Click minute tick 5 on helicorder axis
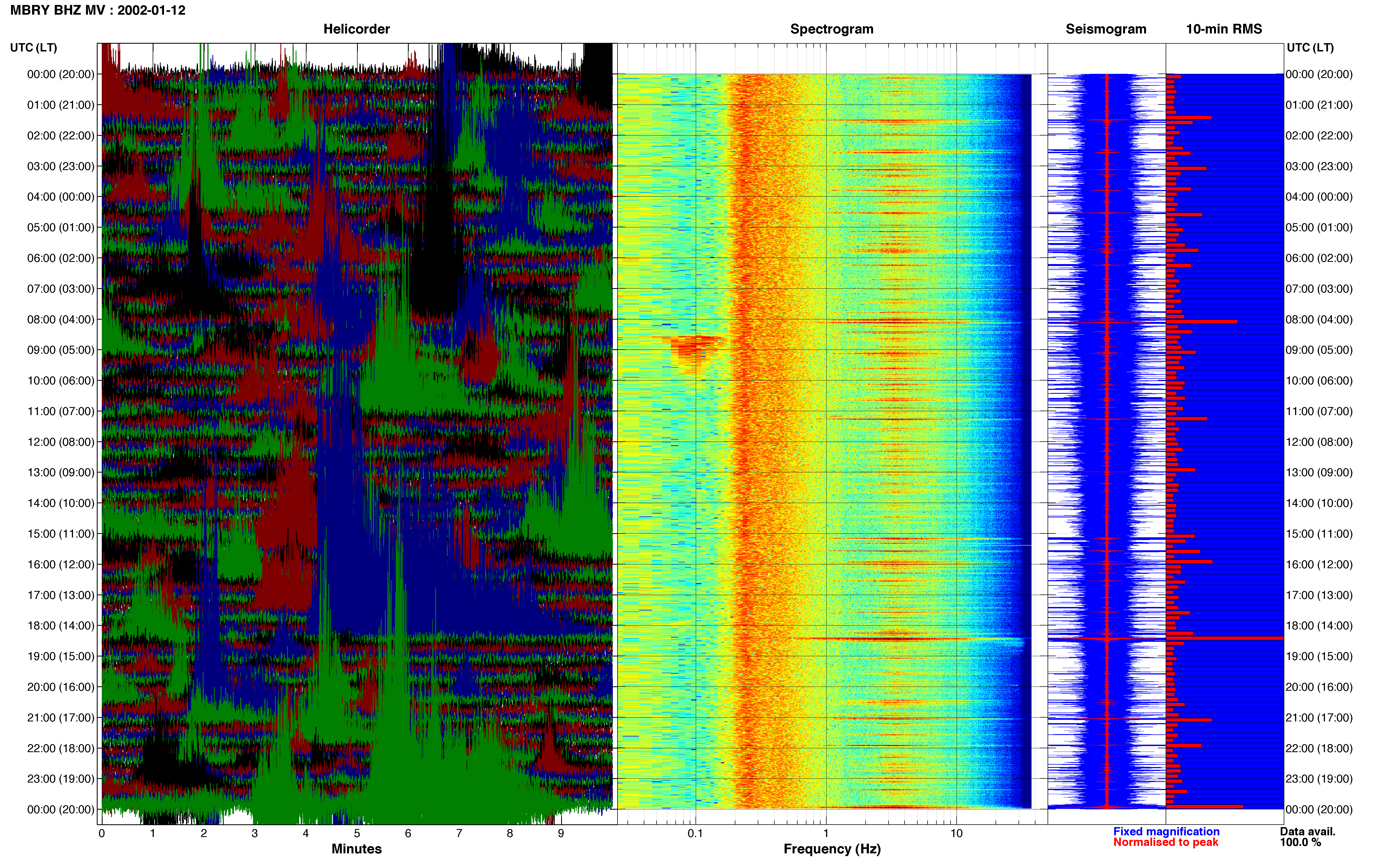The height and width of the screenshot is (868, 1388). (357, 833)
